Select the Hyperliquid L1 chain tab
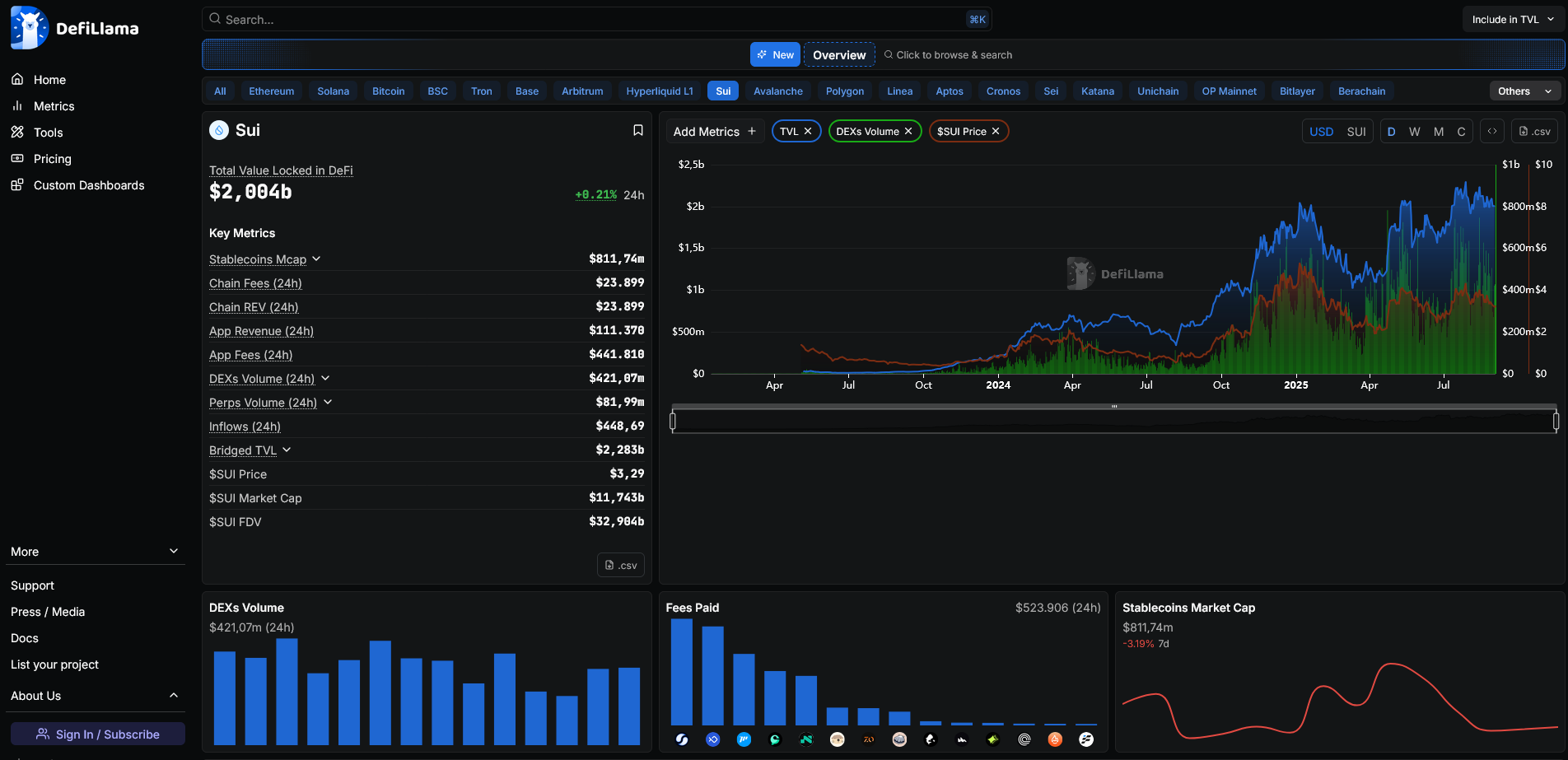This screenshot has width=1568, height=760. 660,91
